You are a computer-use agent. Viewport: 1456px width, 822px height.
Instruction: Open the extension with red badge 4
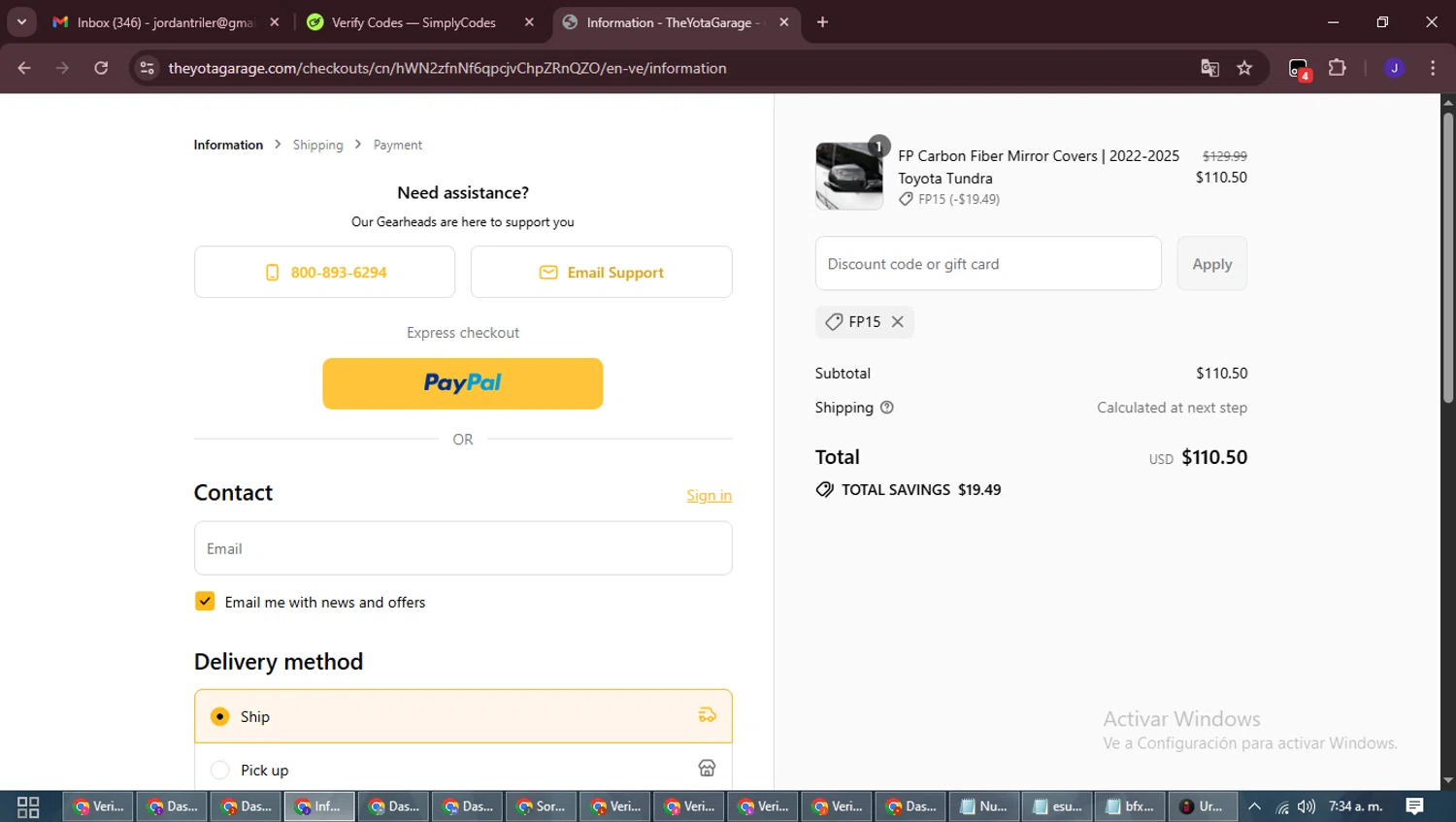pyautogui.click(x=1299, y=69)
